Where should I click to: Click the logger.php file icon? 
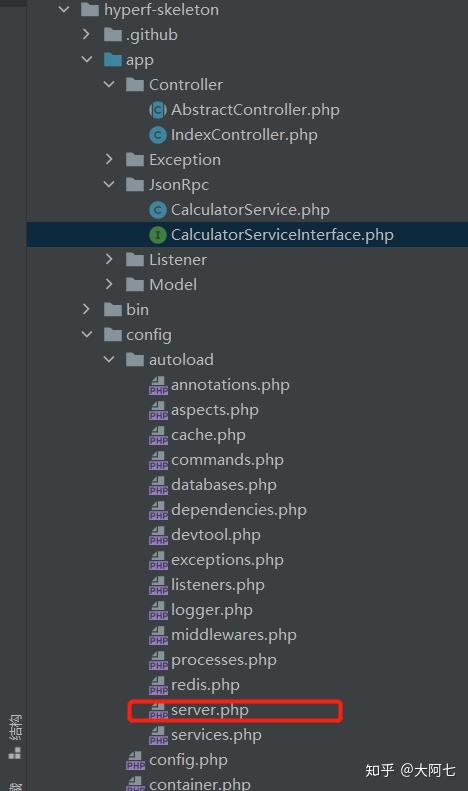[158, 610]
